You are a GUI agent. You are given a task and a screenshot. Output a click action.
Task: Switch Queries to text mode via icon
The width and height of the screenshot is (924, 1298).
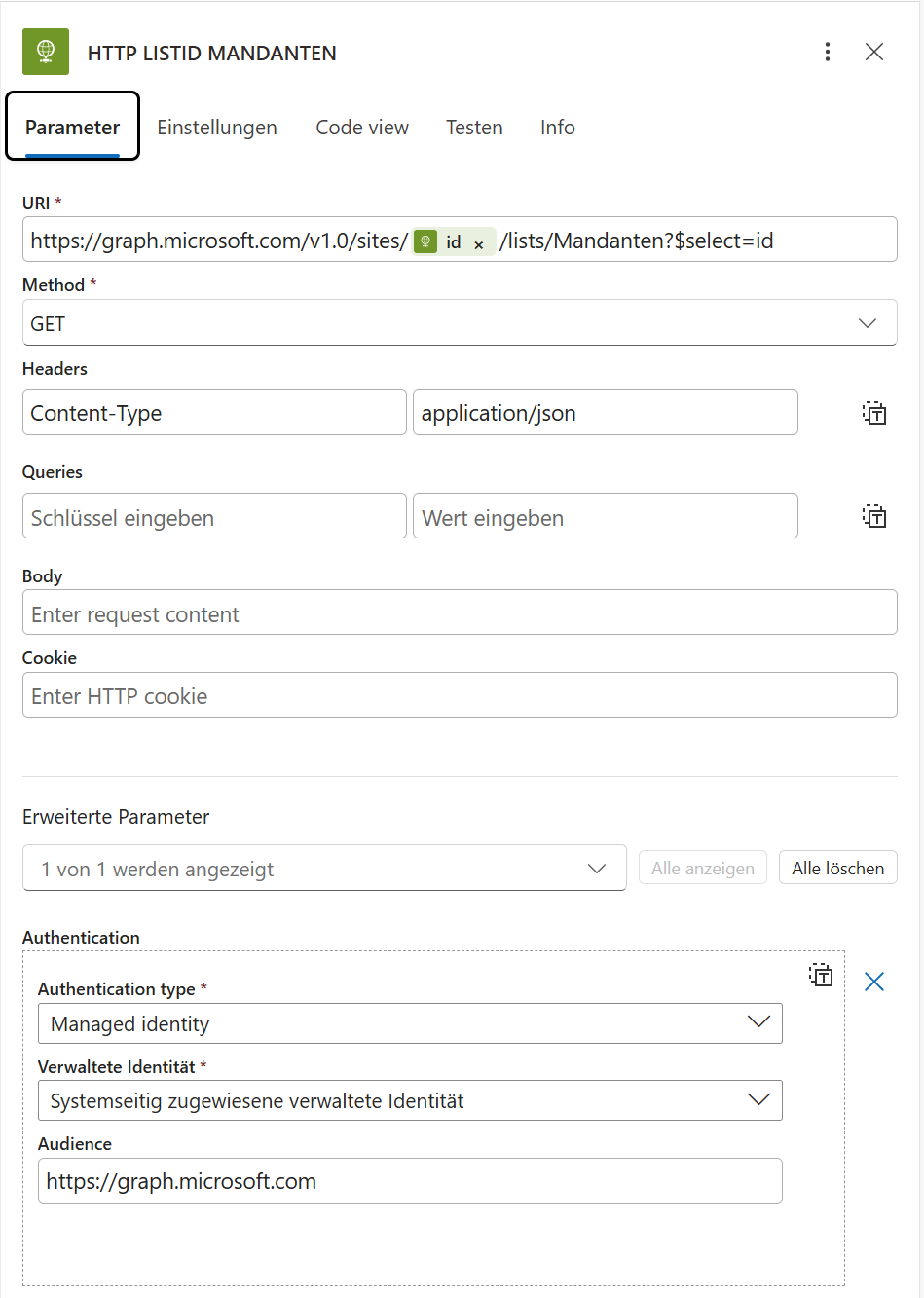click(874, 515)
